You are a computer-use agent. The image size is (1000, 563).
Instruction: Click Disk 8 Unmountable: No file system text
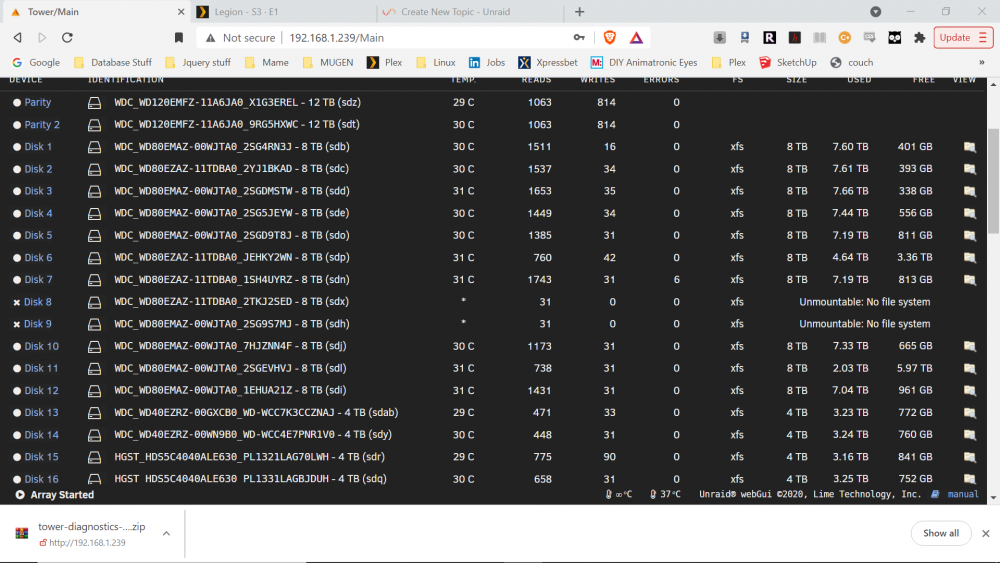click(x=864, y=302)
